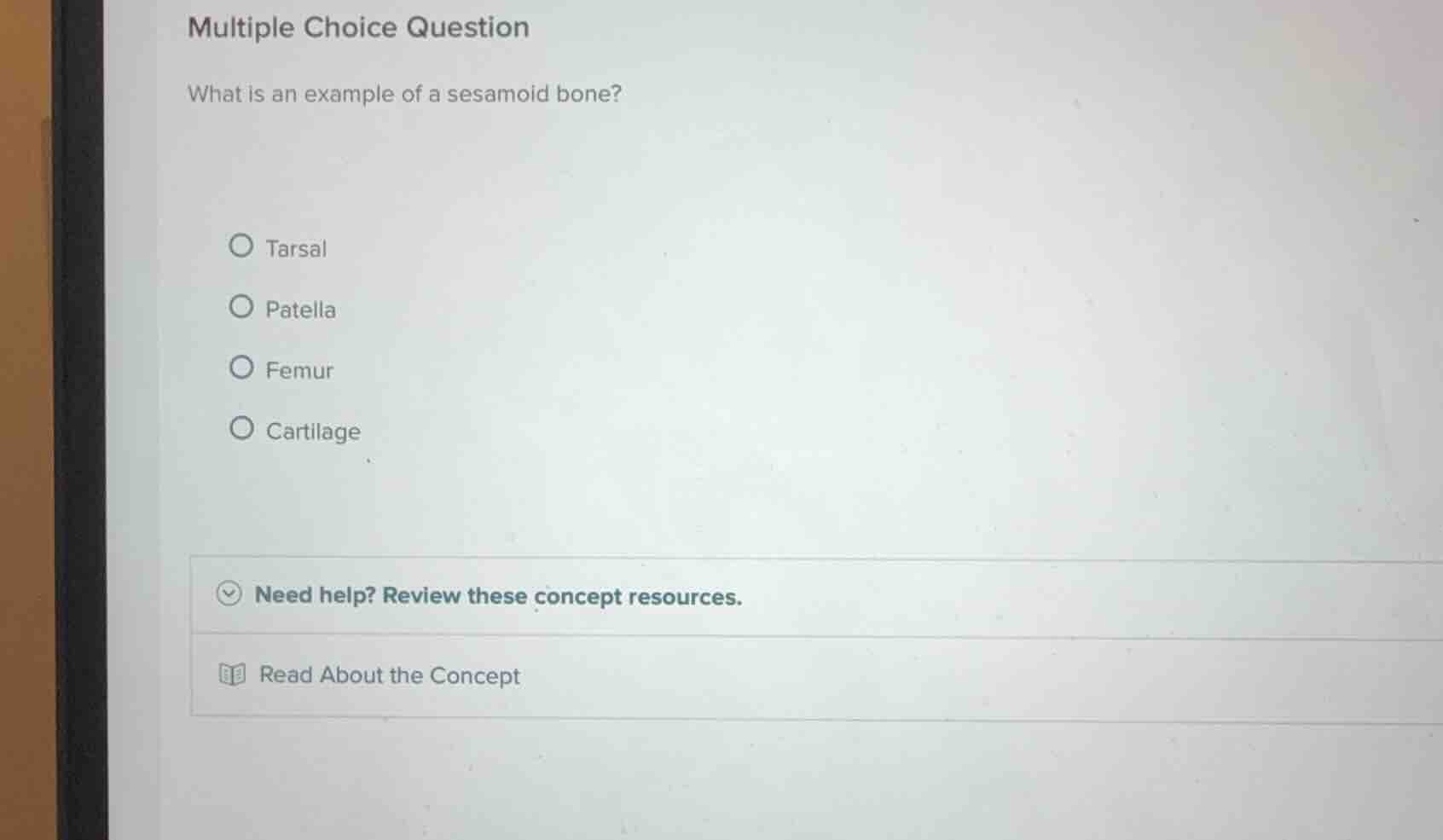
Task: Click the 'Tarsal' answer label text
Action: tap(296, 249)
